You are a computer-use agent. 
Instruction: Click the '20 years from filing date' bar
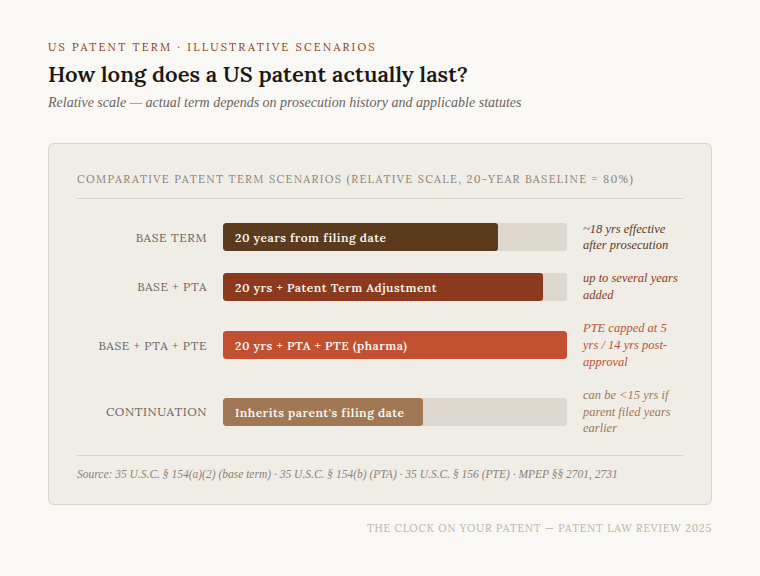360,238
